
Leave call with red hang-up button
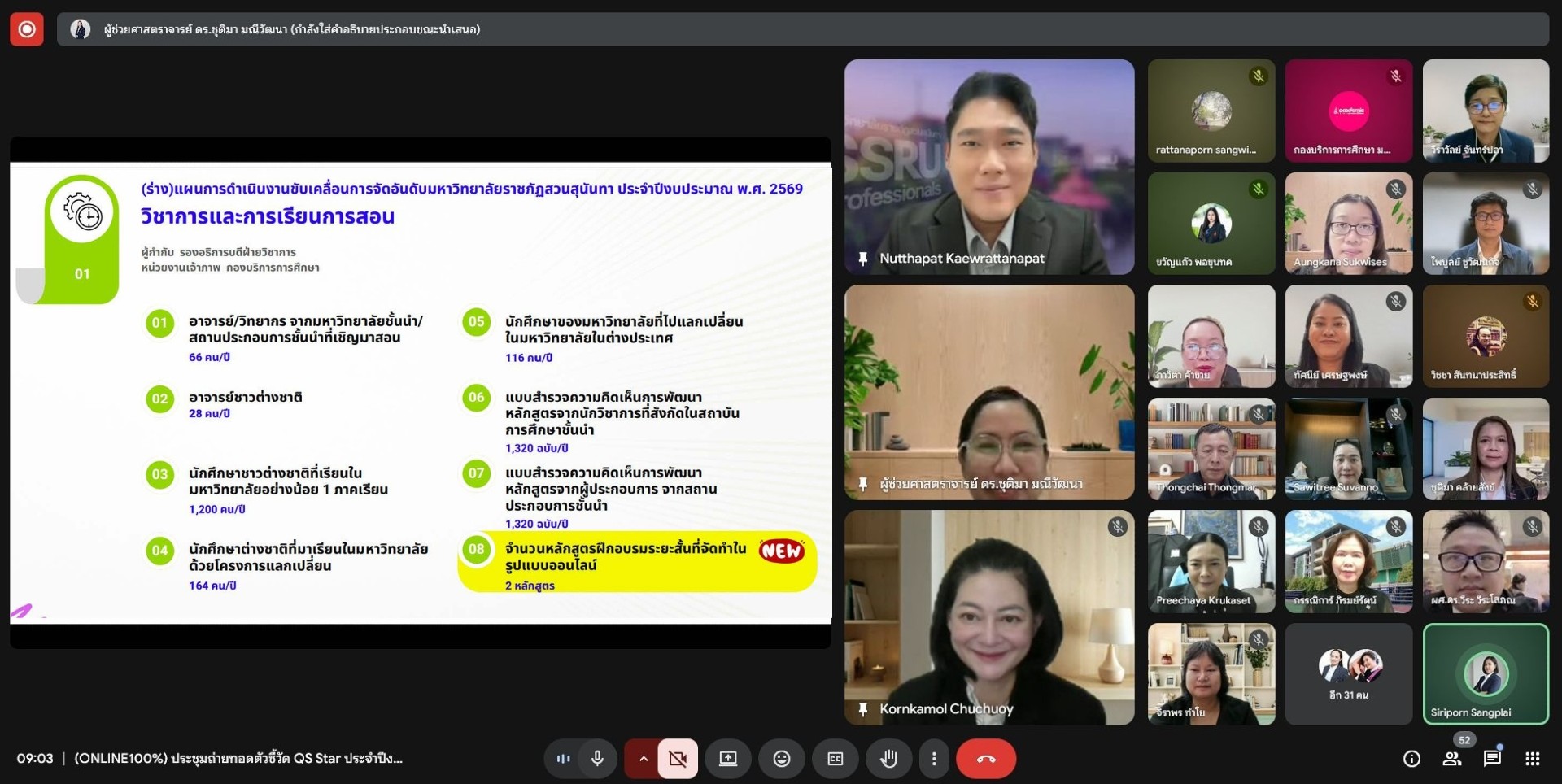click(985, 759)
